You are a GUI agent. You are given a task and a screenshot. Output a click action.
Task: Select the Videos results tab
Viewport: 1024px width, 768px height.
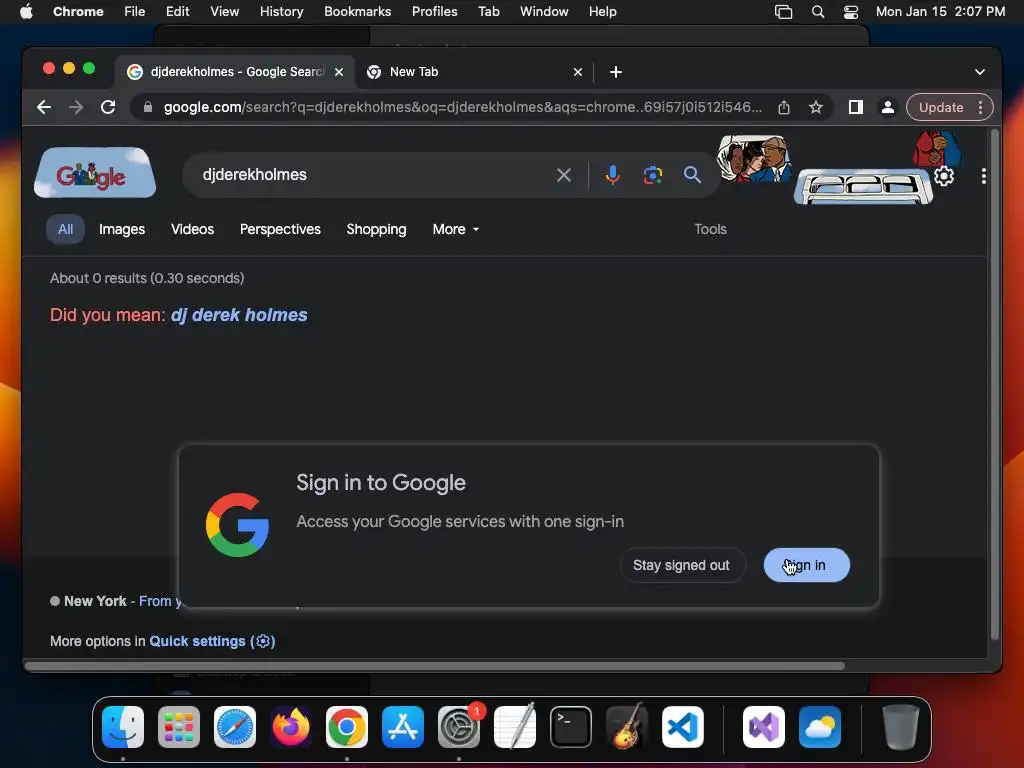click(x=193, y=229)
